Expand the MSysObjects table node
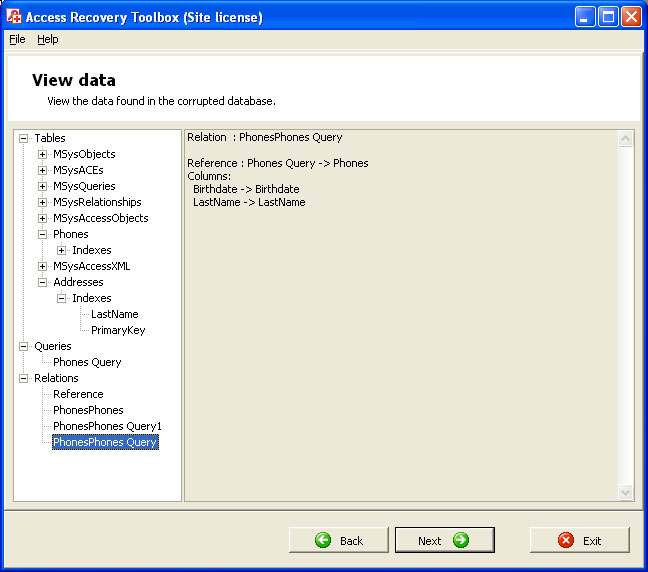Image resolution: width=648 pixels, height=572 pixels. pyautogui.click(x=42, y=154)
